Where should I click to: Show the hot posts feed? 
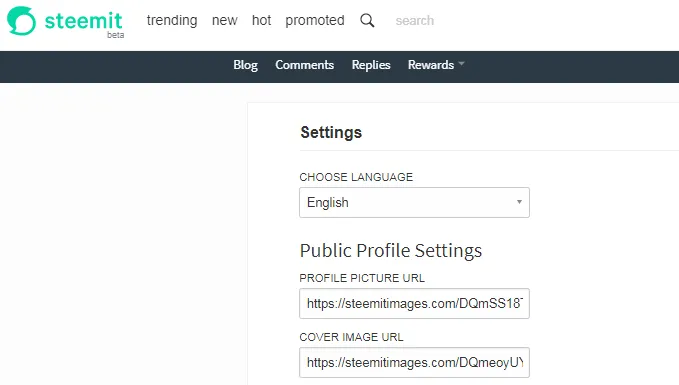(262, 20)
